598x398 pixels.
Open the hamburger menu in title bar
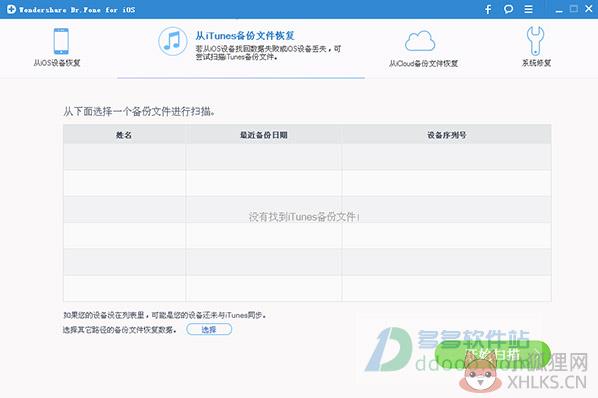[528, 9]
